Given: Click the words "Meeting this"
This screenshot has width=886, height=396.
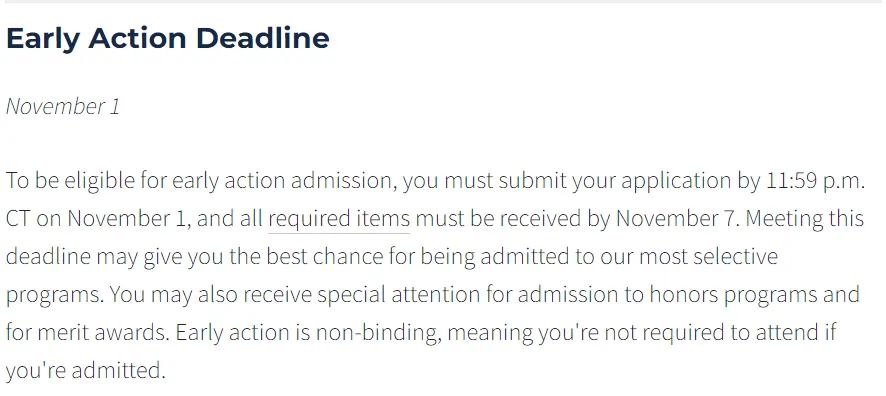Looking at the screenshot, I should (805, 219).
